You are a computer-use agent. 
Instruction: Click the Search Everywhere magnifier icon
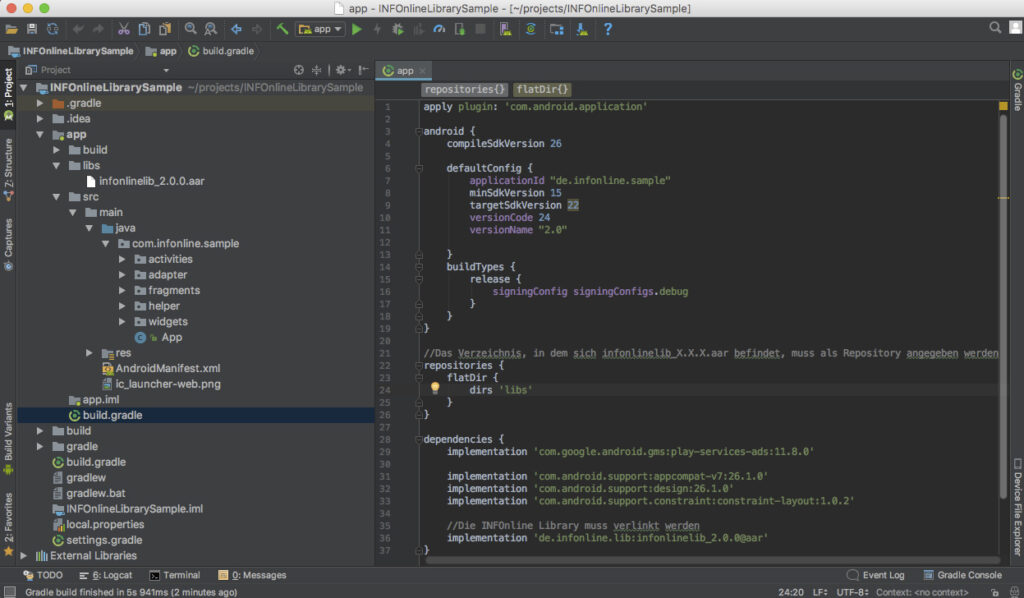[x=995, y=28]
